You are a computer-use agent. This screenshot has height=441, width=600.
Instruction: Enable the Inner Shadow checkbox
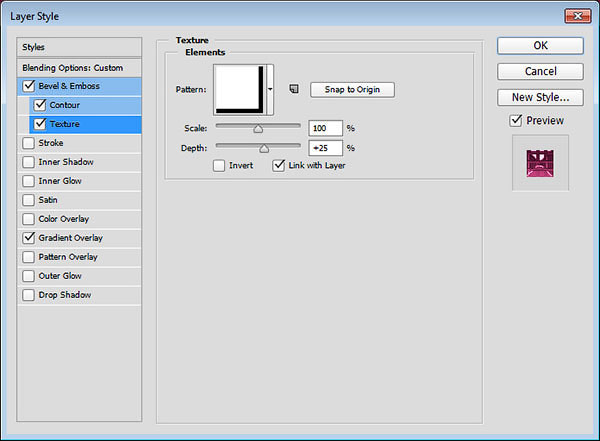tap(28, 162)
